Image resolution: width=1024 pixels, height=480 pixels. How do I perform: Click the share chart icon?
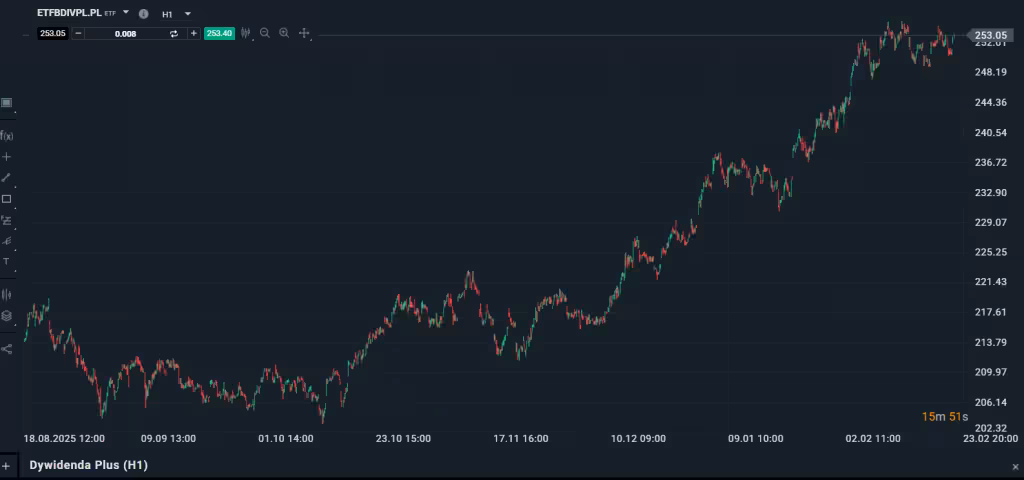pos(6,349)
